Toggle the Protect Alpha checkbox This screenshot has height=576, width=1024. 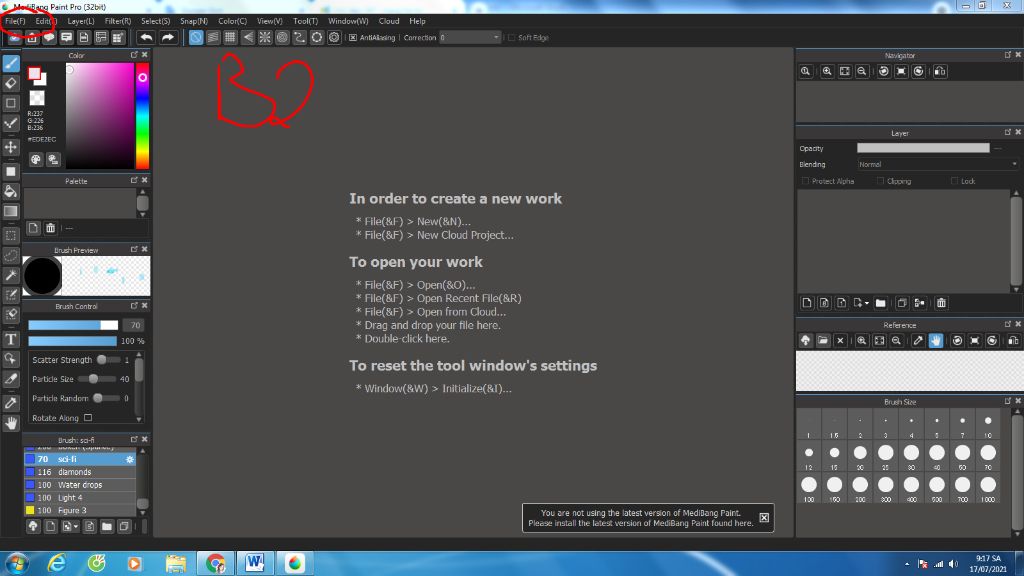coord(805,181)
